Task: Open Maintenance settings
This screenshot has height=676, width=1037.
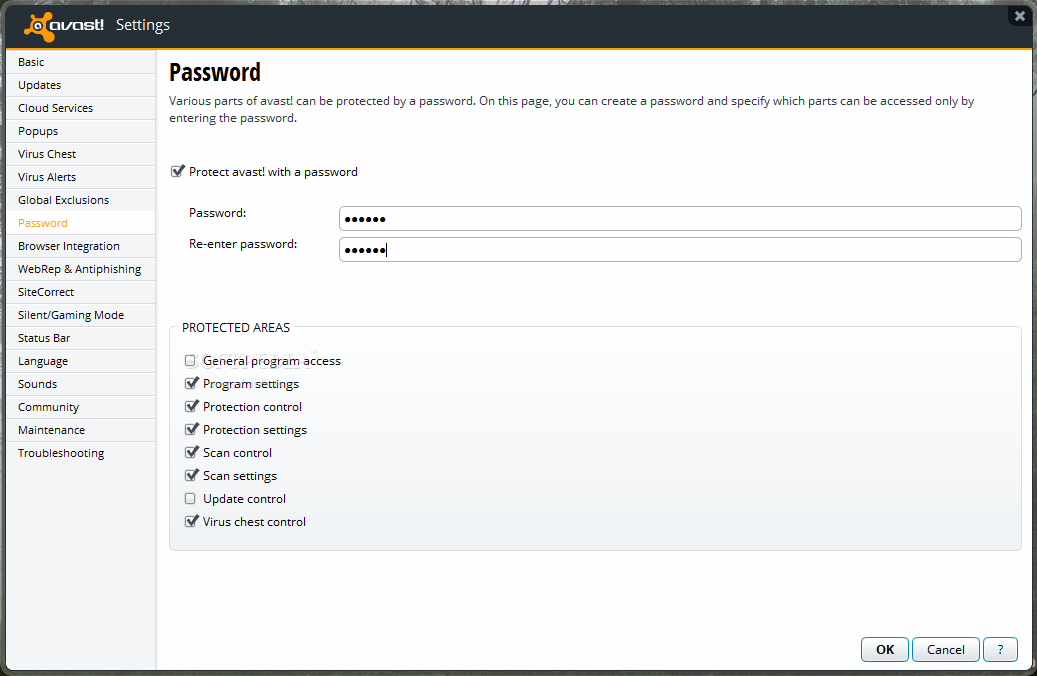Action: click(81, 430)
